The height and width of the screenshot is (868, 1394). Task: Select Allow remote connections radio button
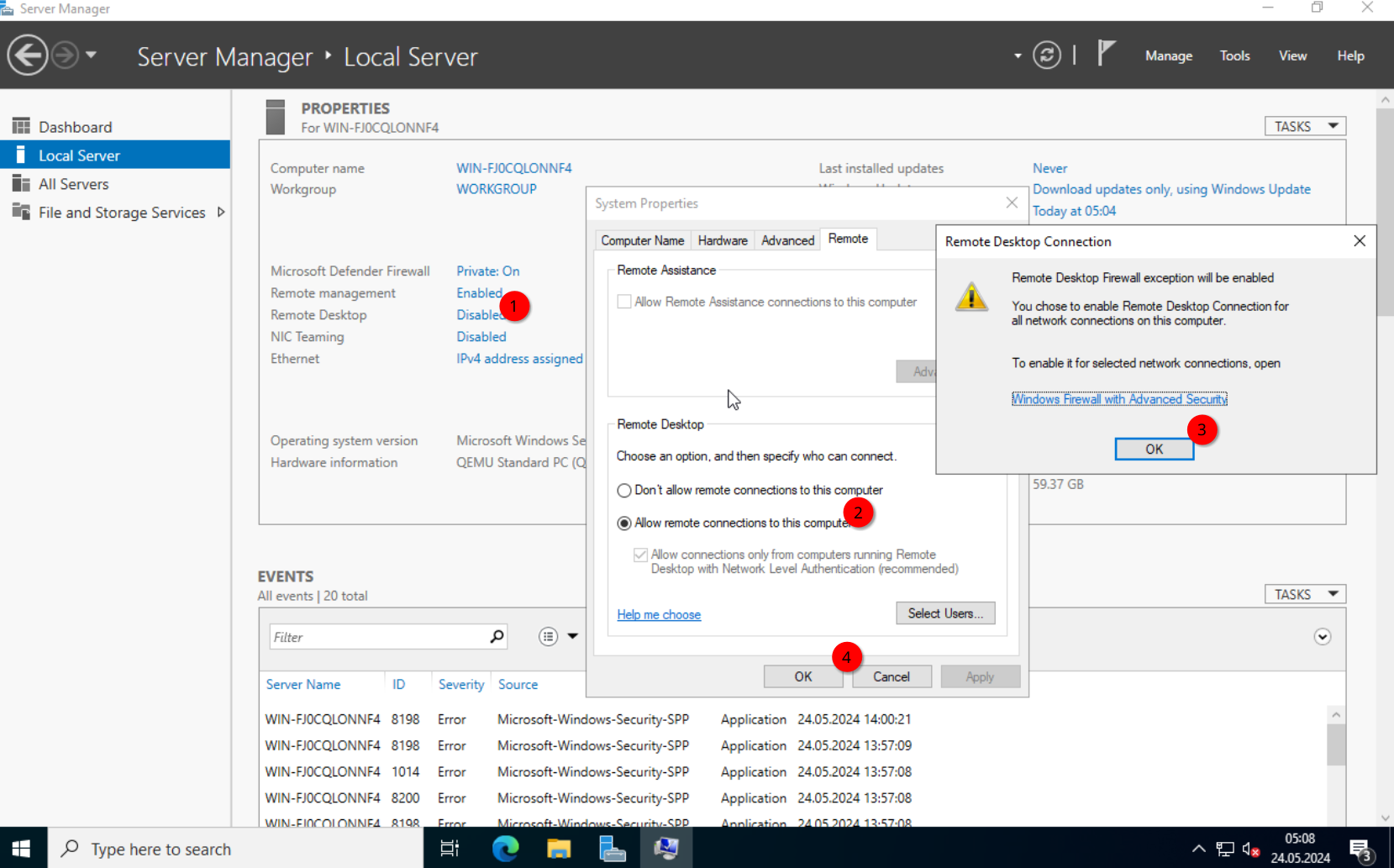tap(624, 523)
